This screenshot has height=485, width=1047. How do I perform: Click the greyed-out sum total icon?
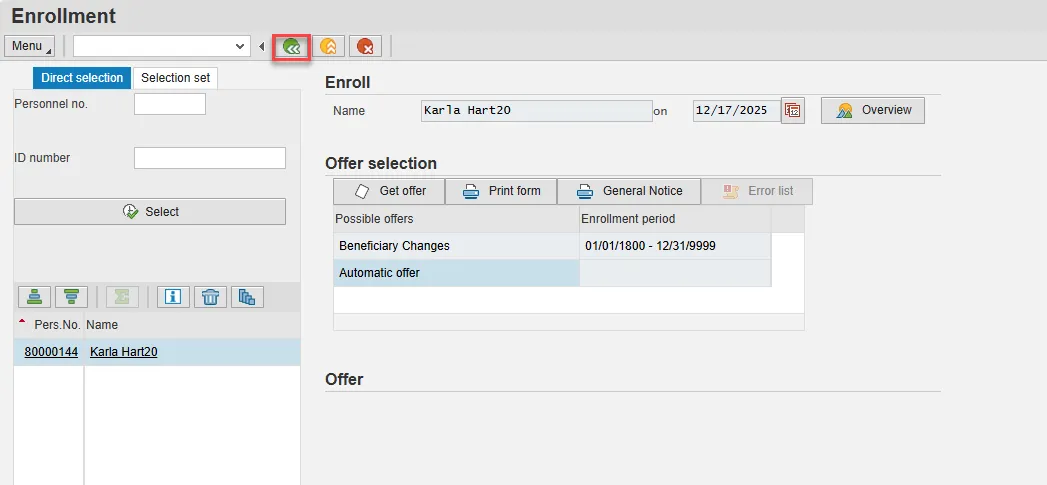(x=122, y=297)
